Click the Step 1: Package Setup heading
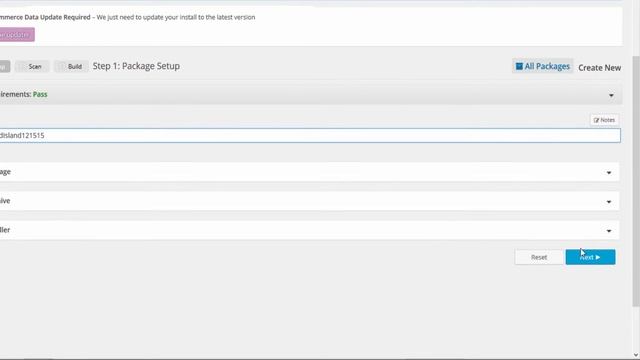The width and height of the screenshot is (640, 360). tap(136, 66)
